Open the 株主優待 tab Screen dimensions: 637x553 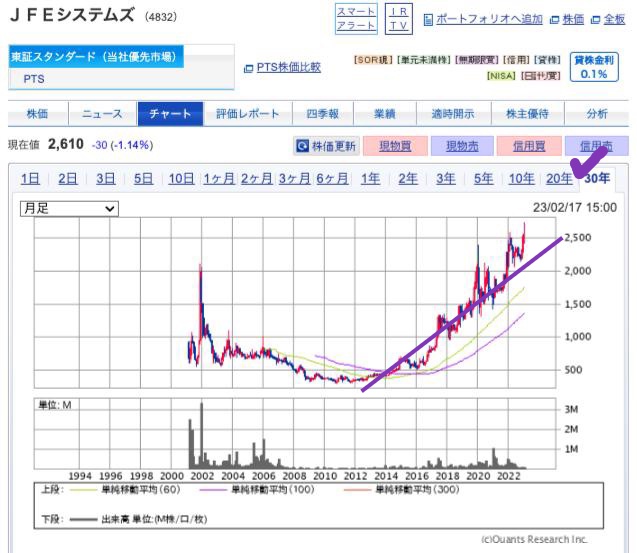click(x=527, y=114)
